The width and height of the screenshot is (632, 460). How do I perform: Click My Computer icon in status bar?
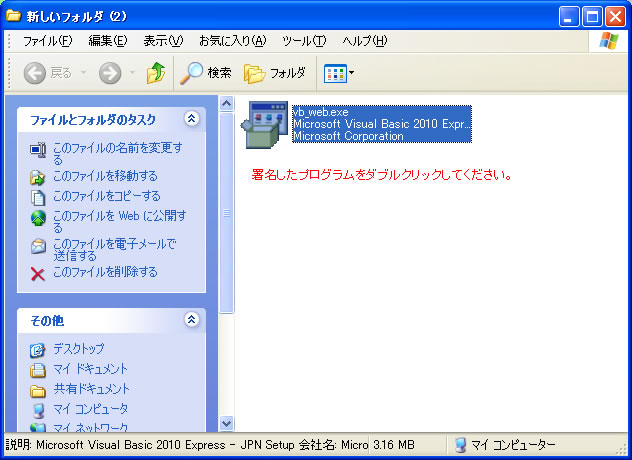(460, 445)
